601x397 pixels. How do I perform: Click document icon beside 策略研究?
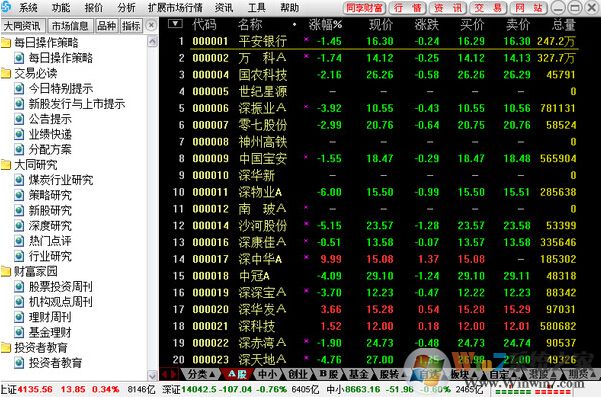pyautogui.click(x=19, y=195)
